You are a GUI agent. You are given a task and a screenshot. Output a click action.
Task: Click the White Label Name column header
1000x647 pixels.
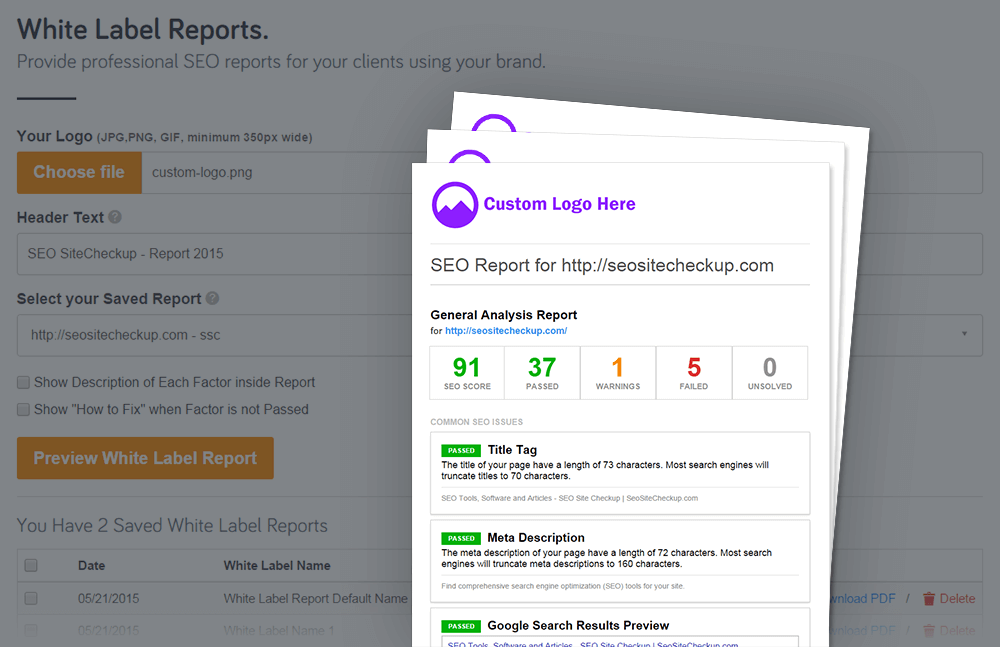[x=277, y=565]
